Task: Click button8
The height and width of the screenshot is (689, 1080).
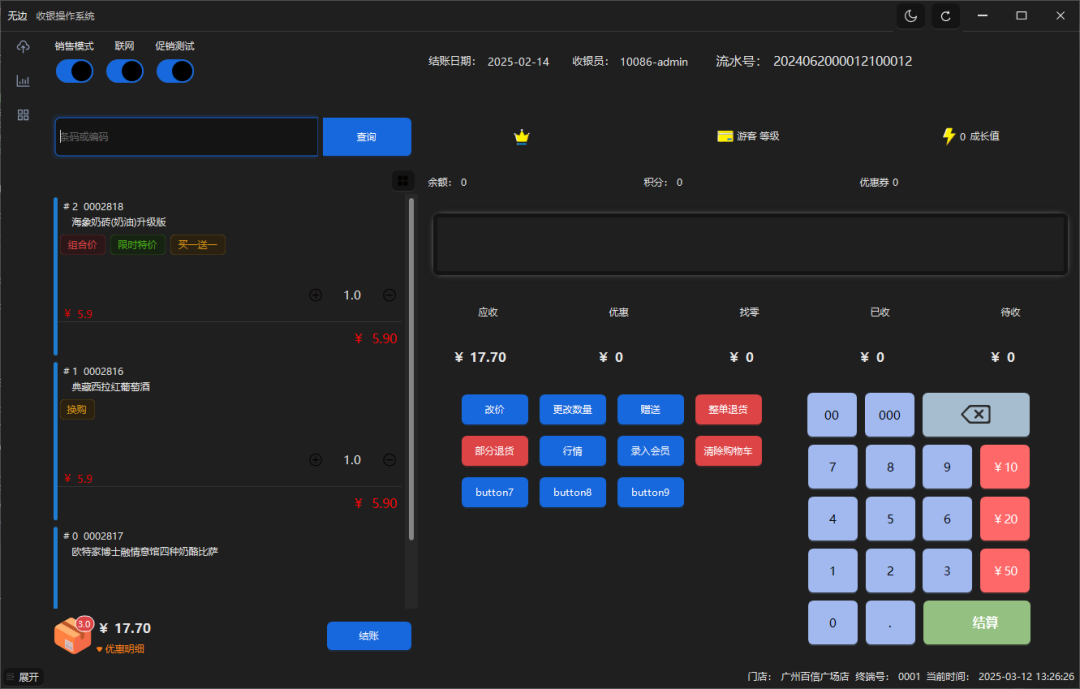Action: 572,492
